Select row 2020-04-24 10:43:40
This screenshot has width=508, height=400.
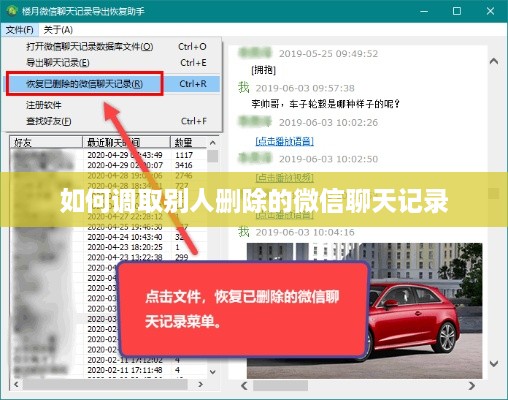108,237
